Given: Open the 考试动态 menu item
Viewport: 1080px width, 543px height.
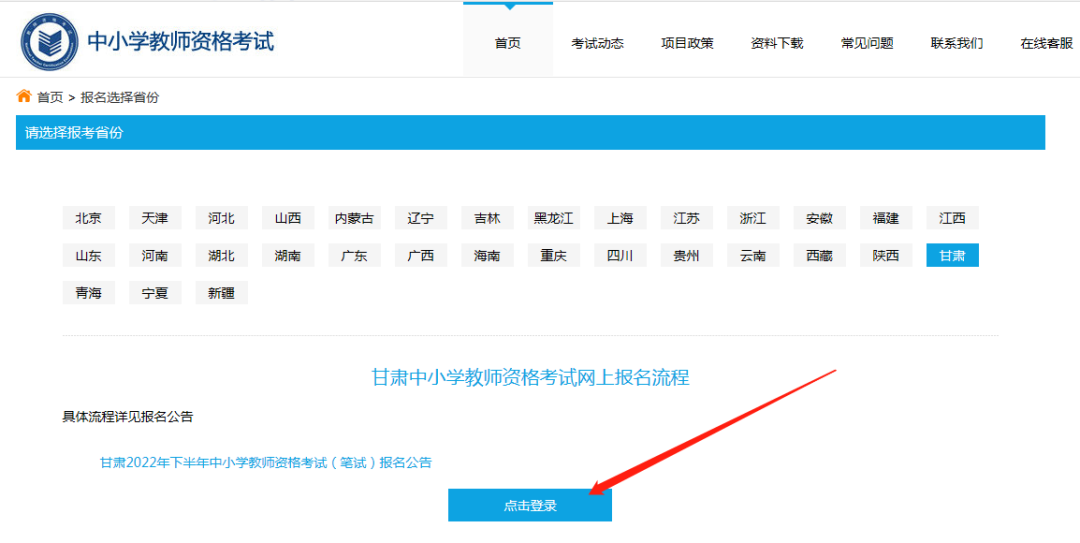Looking at the screenshot, I should point(597,43).
